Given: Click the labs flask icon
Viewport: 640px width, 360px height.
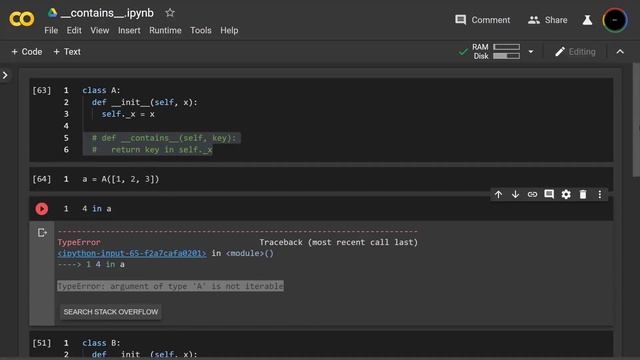Looking at the screenshot, I should [587, 20].
